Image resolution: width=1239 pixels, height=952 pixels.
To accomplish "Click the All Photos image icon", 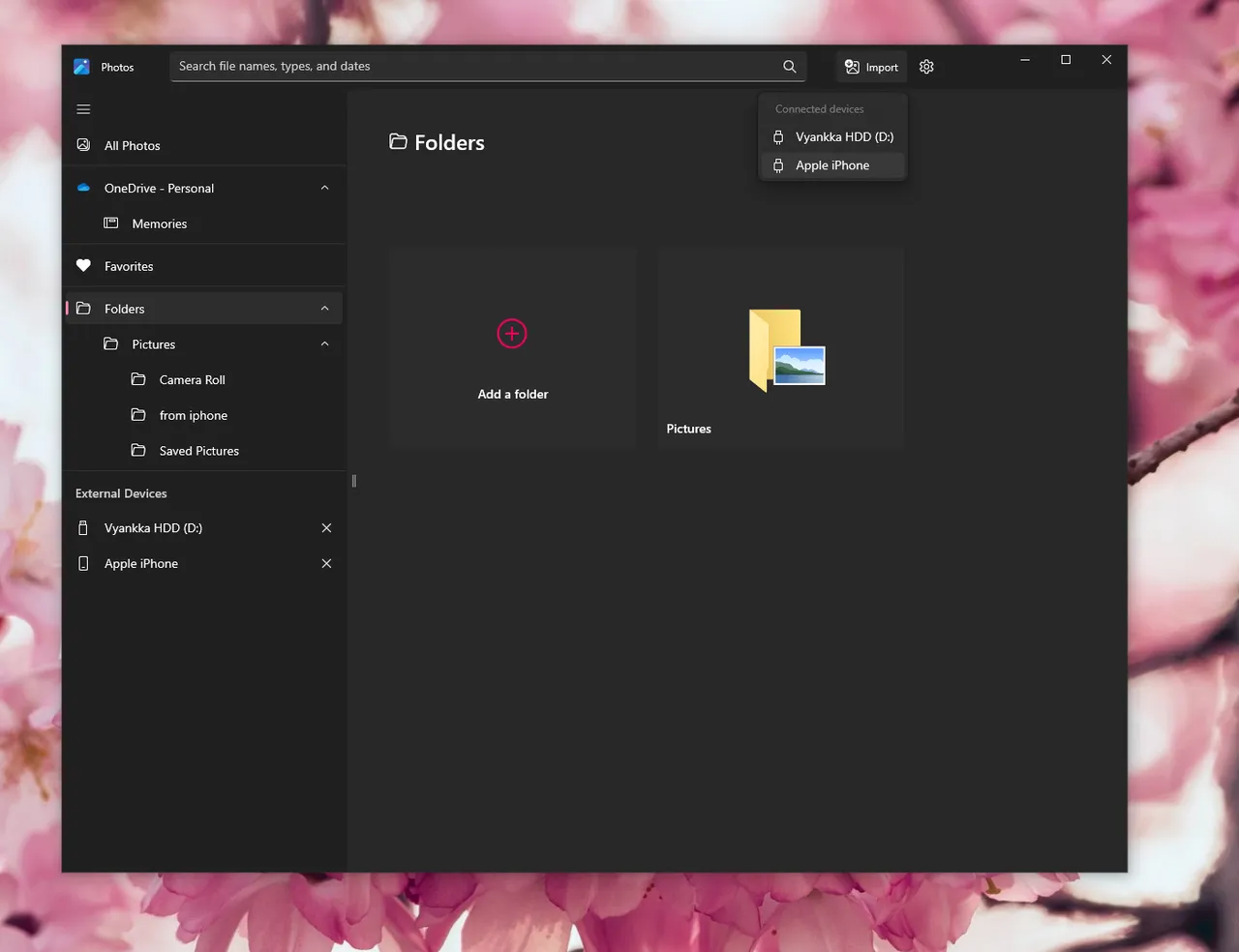I will pyautogui.click(x=83, y=145).
